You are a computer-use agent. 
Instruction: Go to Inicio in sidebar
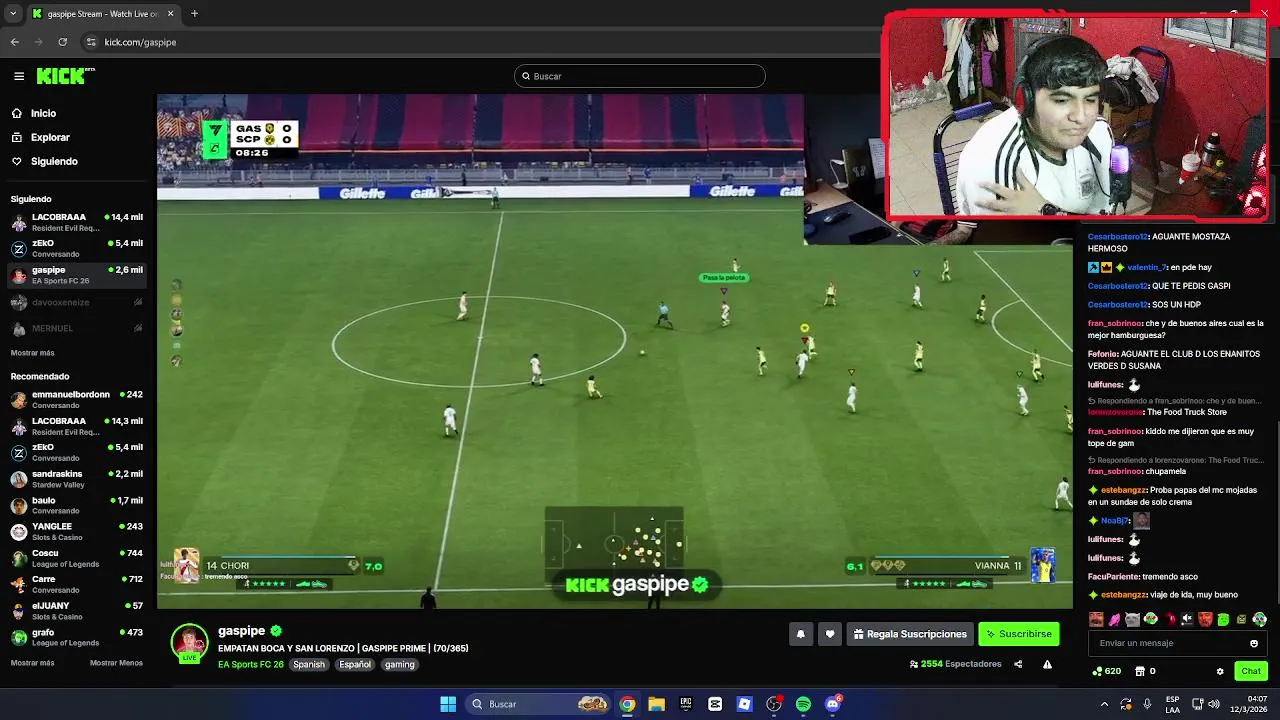43,113
